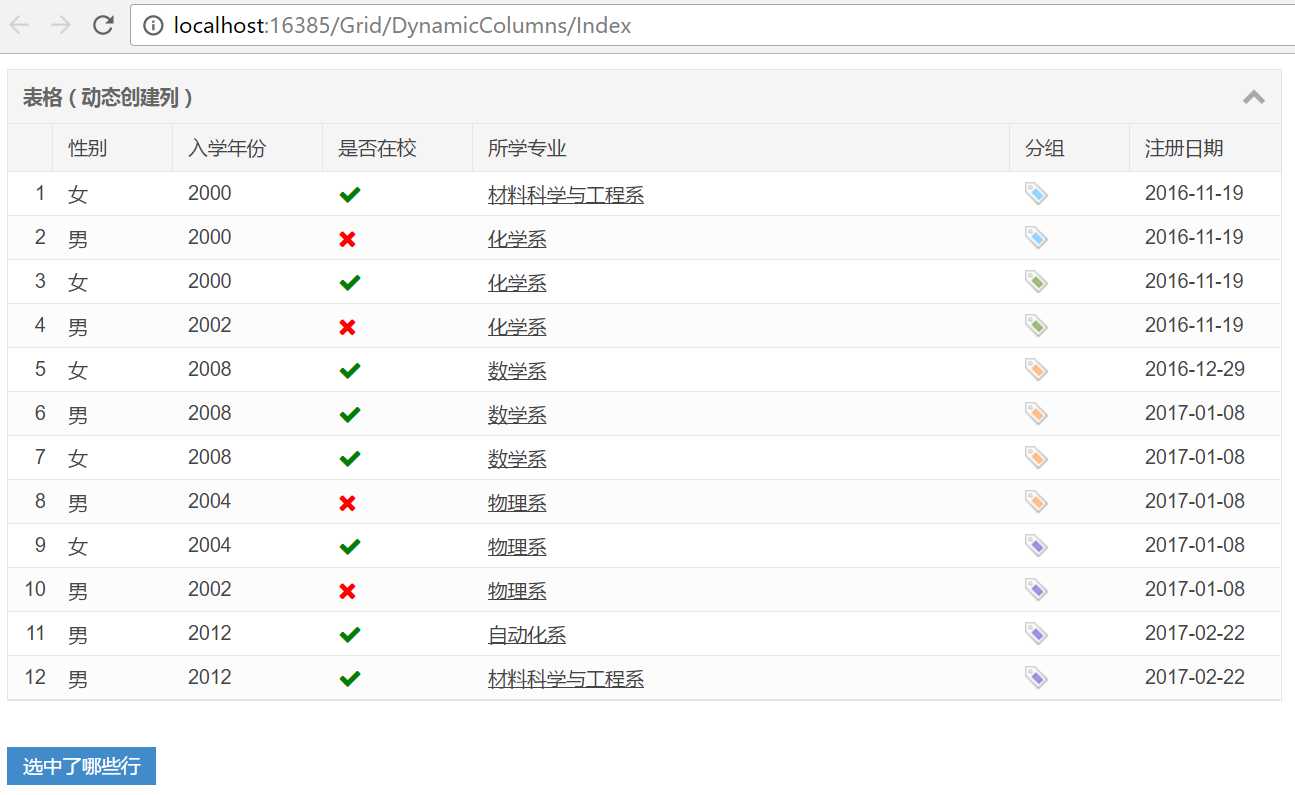Click the purple tag icon in row 9
Image resolution: width=1295 pixels, height=795 pixels.
[x=1036, y=545]
